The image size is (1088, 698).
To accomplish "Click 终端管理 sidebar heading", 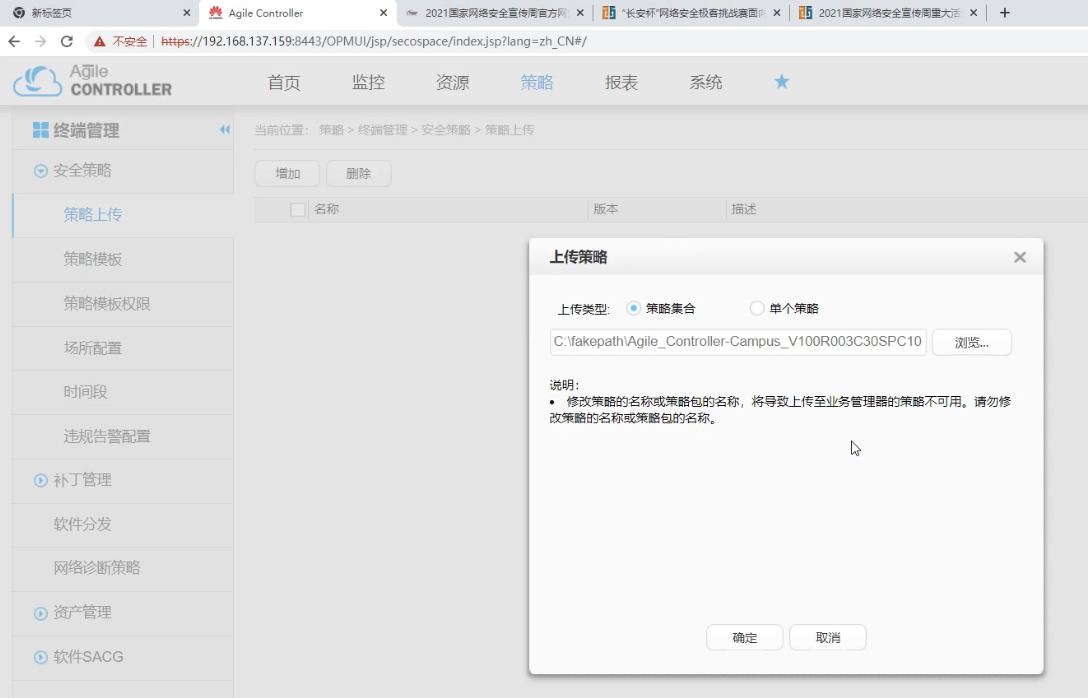I will point(86,130).
